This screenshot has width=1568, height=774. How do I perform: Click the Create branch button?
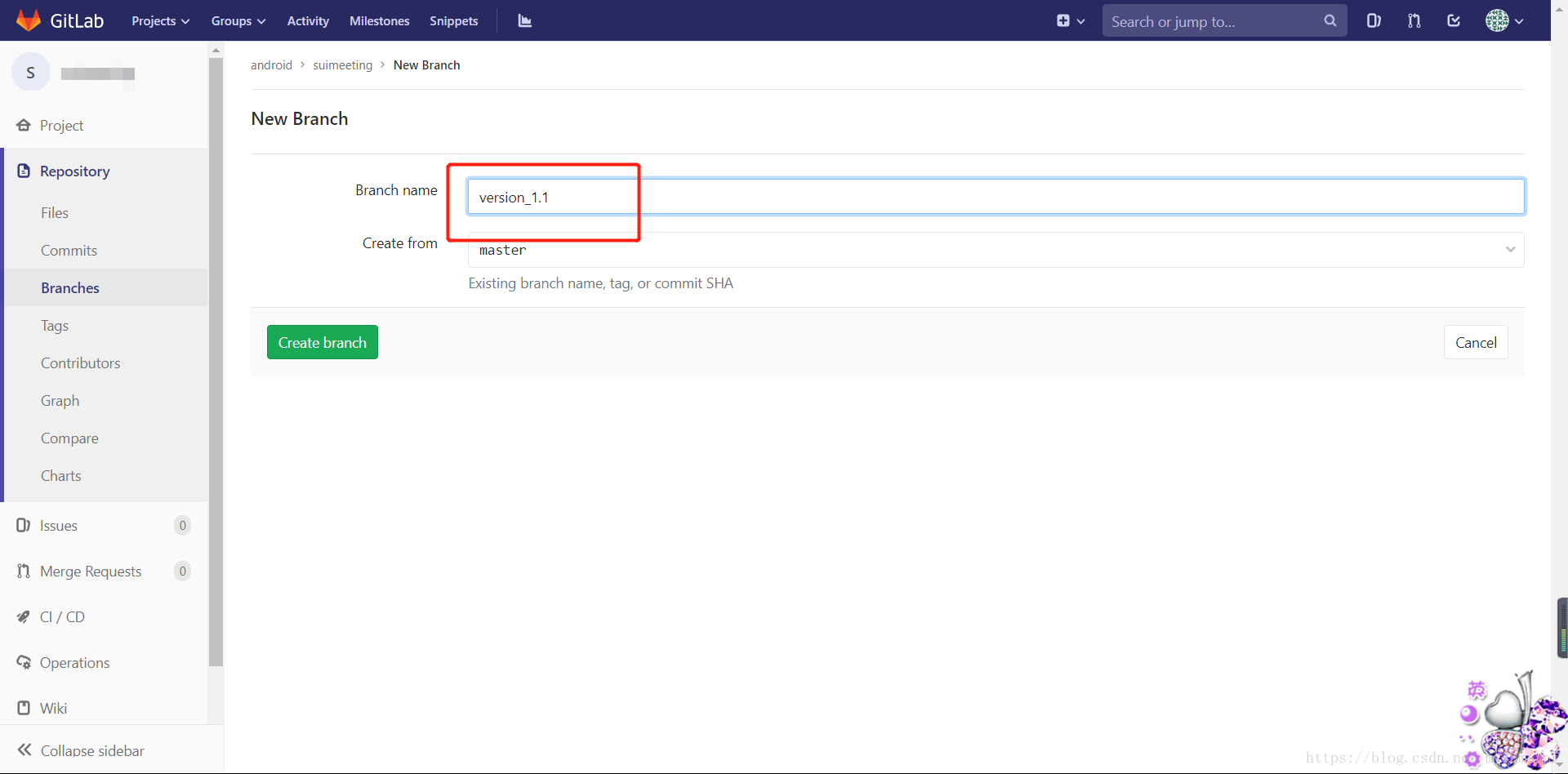pos(323,342)
